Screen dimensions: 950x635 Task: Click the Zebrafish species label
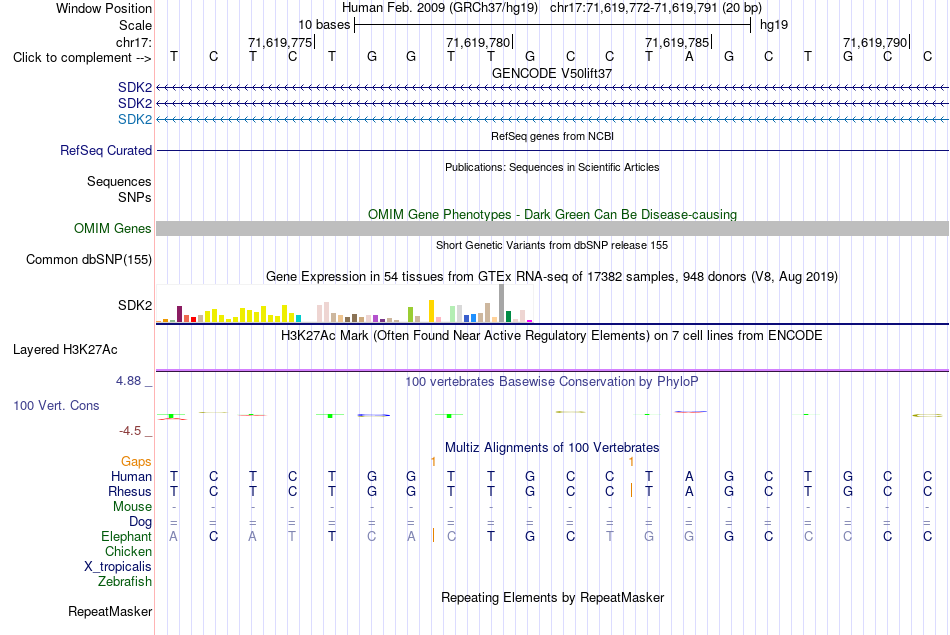click(125, 581)
